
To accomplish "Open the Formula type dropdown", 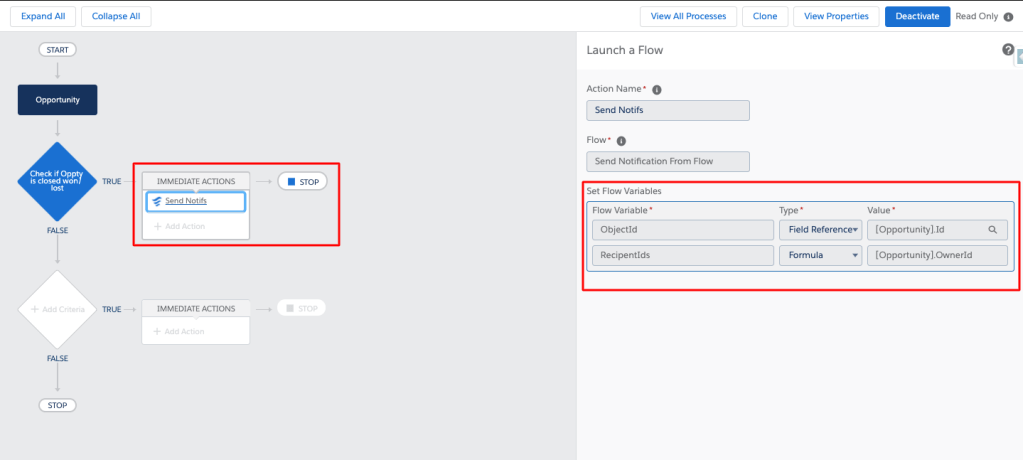I will (820, 256).
